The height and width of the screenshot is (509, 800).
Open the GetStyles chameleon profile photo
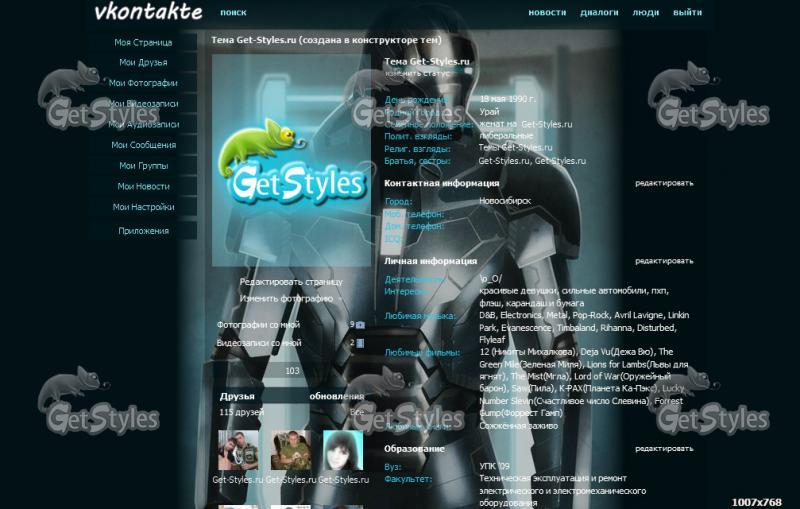coord(291,160)
